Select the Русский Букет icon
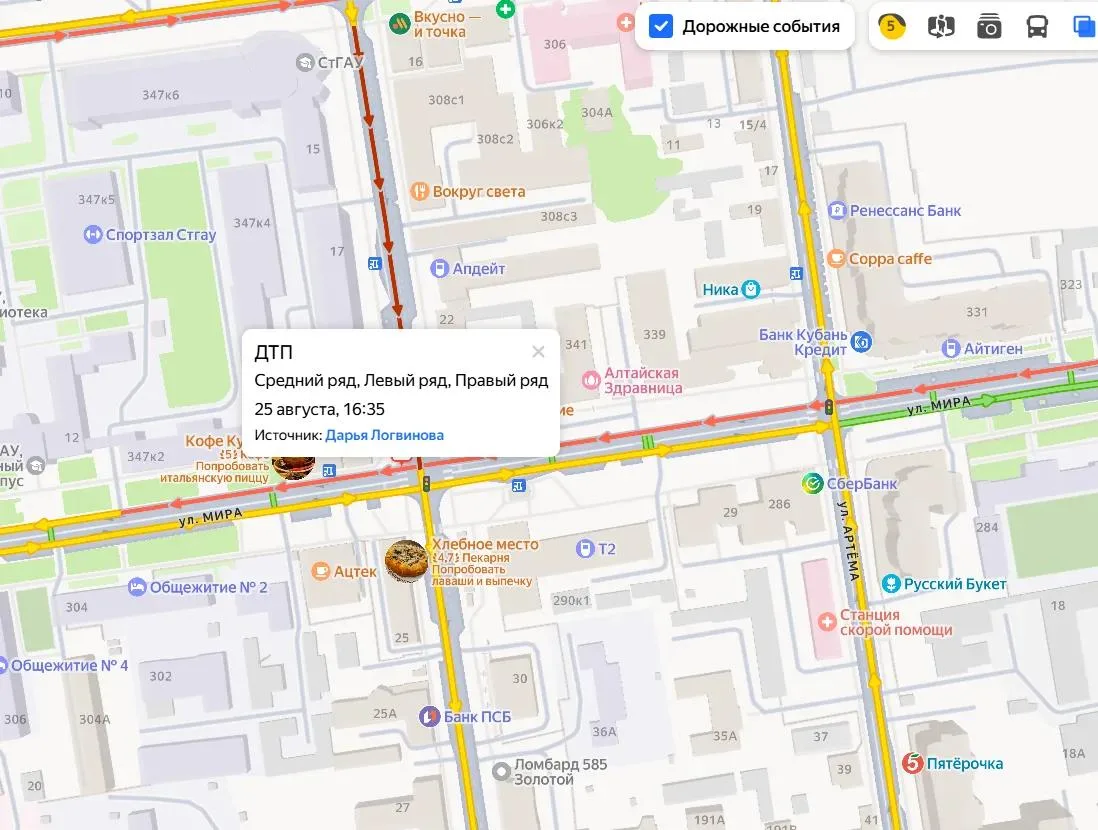 click(891, 583)
